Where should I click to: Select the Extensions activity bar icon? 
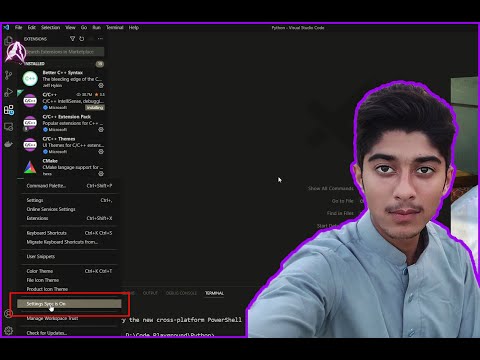point(9,110)
